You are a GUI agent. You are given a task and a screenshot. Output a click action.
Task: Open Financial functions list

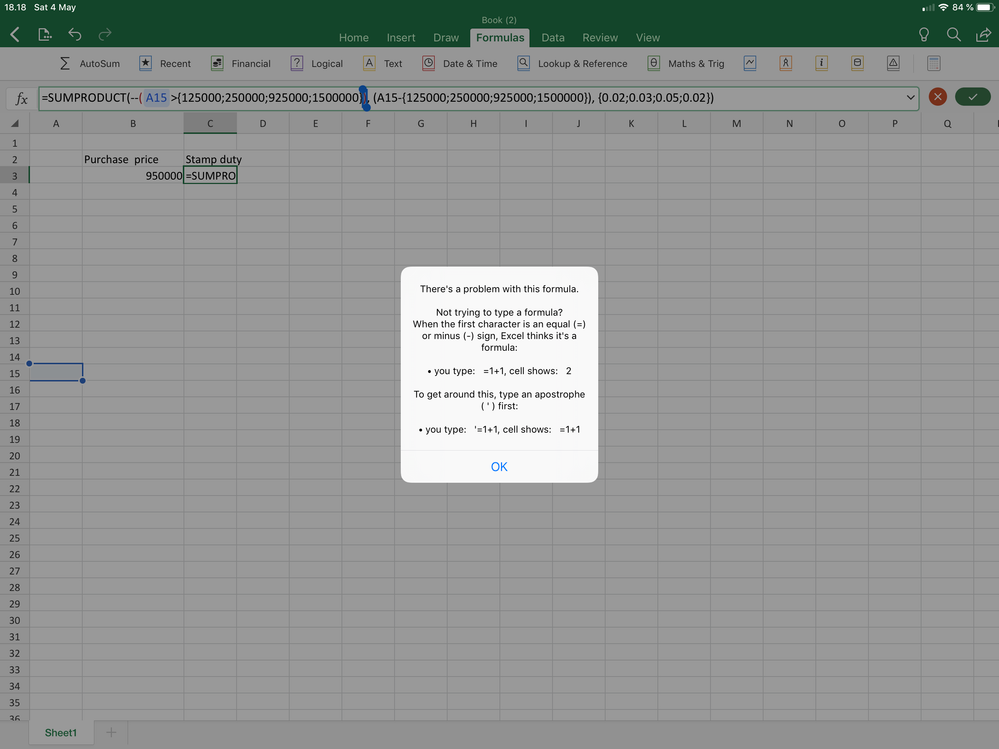click(241, 64)
